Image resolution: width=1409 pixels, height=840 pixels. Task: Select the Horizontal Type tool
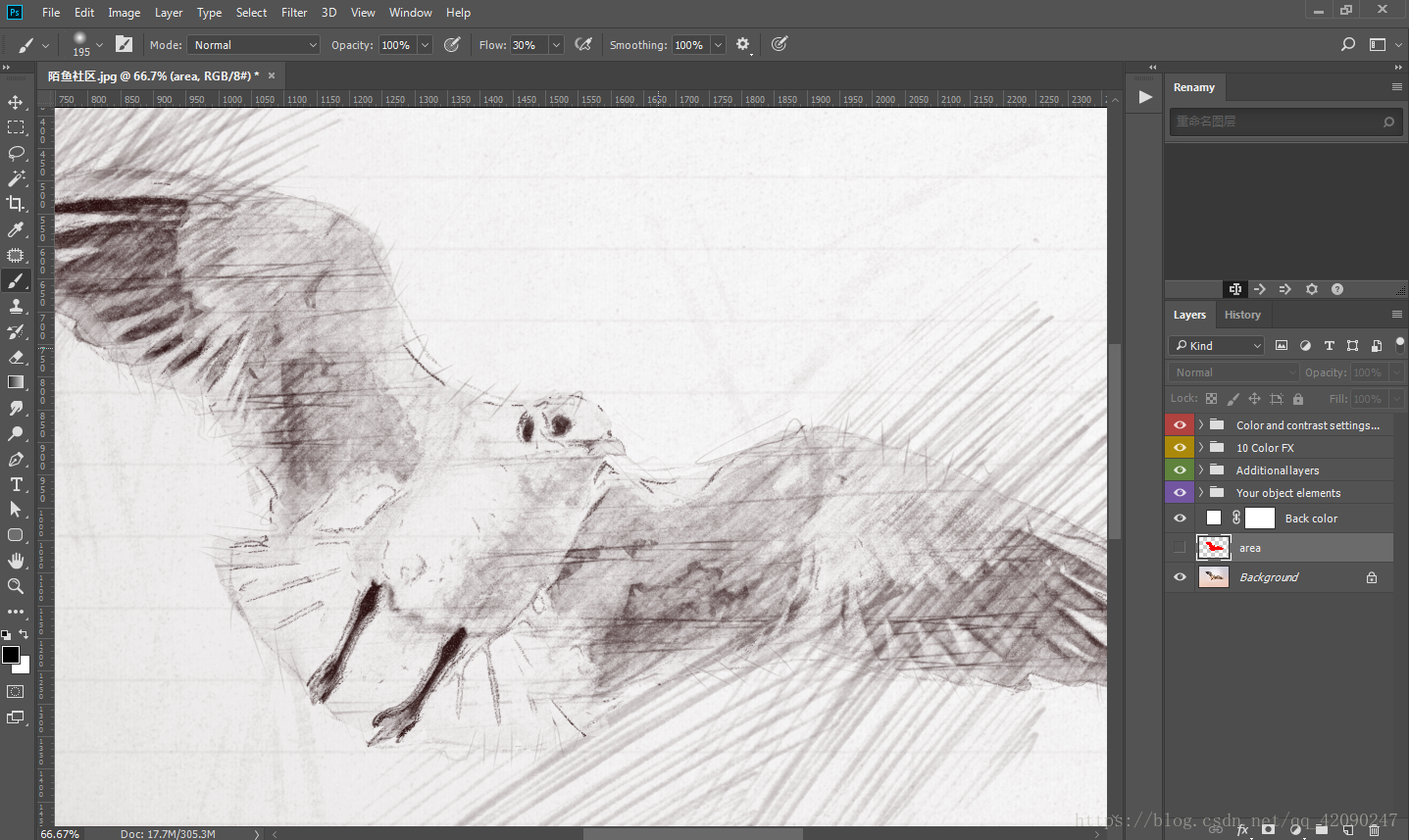click(x=16, y=484)
